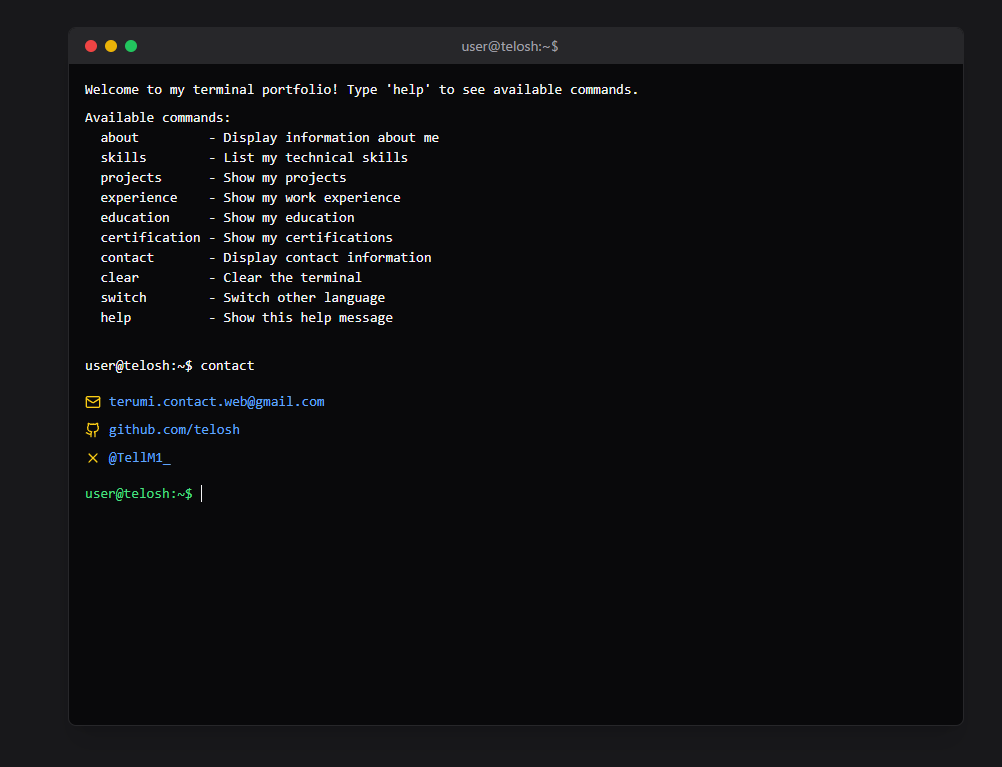This screenshot has height=767, width=1002.
Task: Click the GitHub cat icon
Action: pos(93,430)
